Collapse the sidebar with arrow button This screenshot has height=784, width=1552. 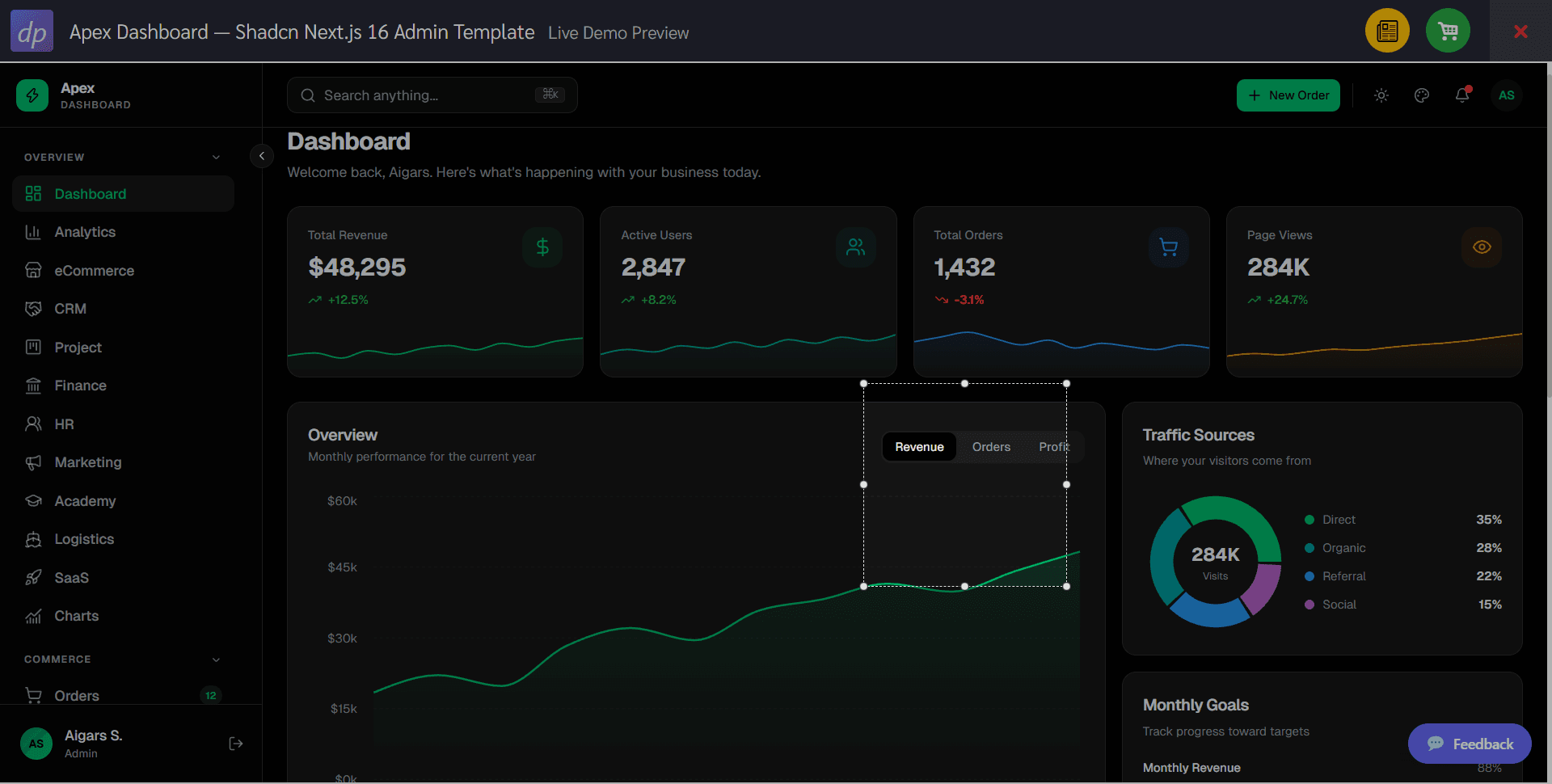click(262, 156)
